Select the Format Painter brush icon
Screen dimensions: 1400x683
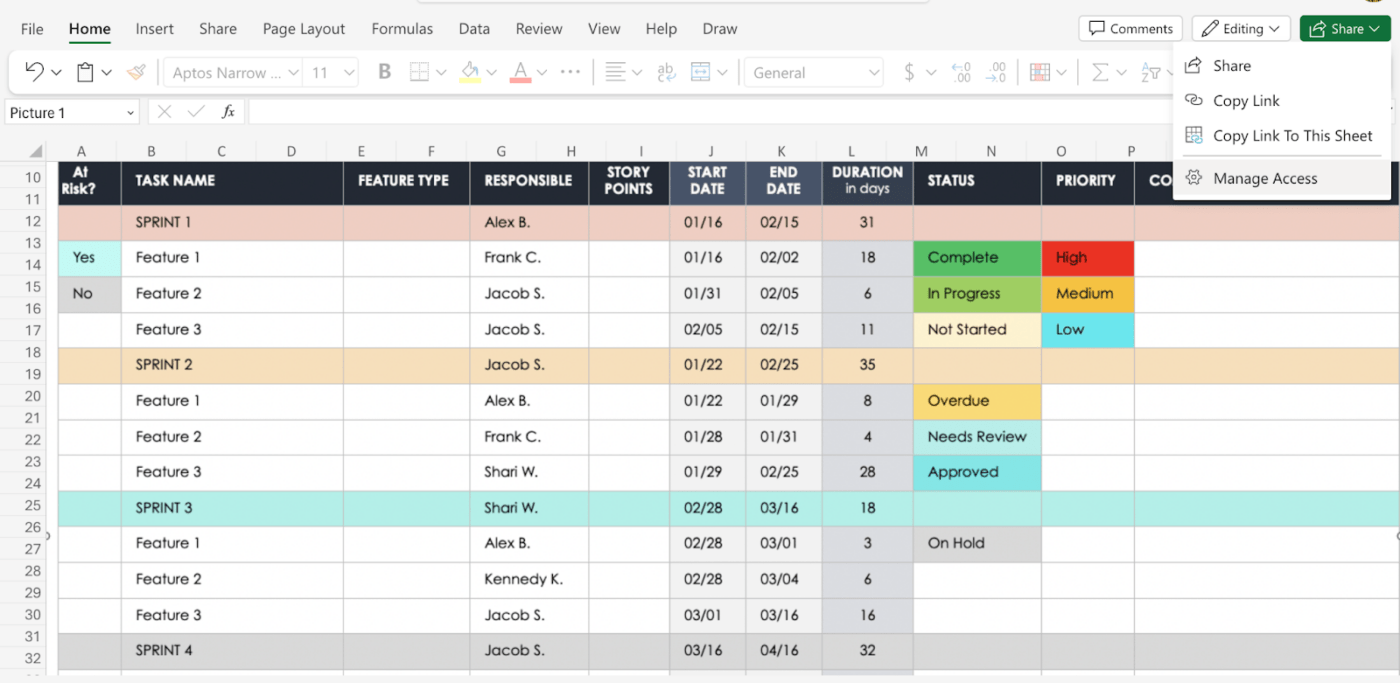(136, 72)
